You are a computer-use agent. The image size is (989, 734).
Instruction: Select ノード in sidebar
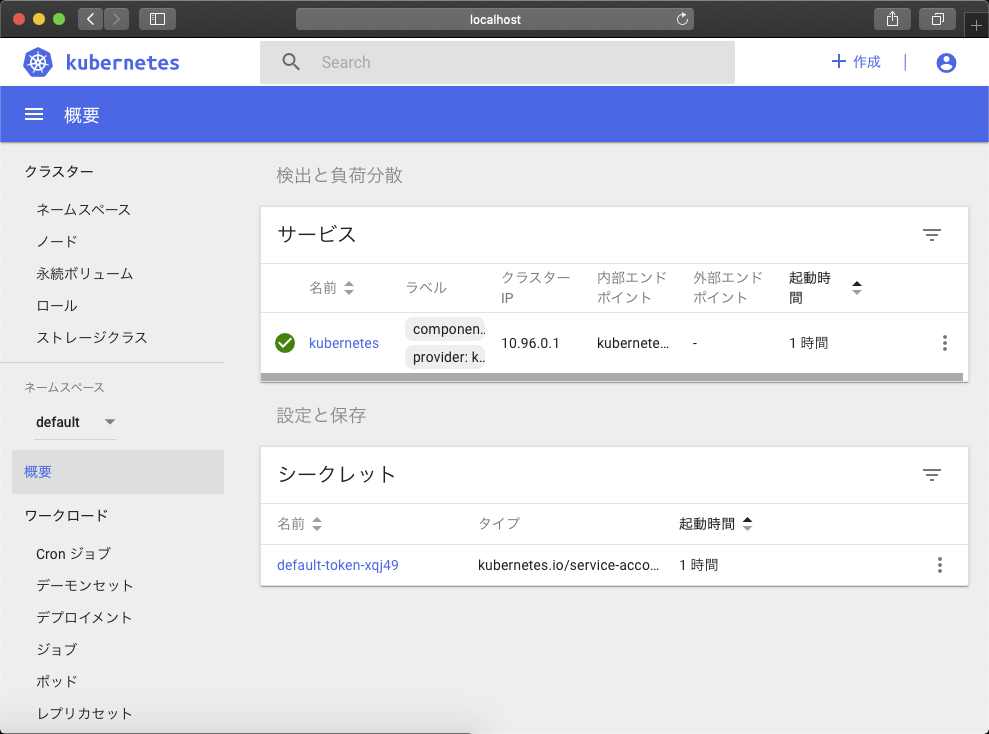point(57,242)
